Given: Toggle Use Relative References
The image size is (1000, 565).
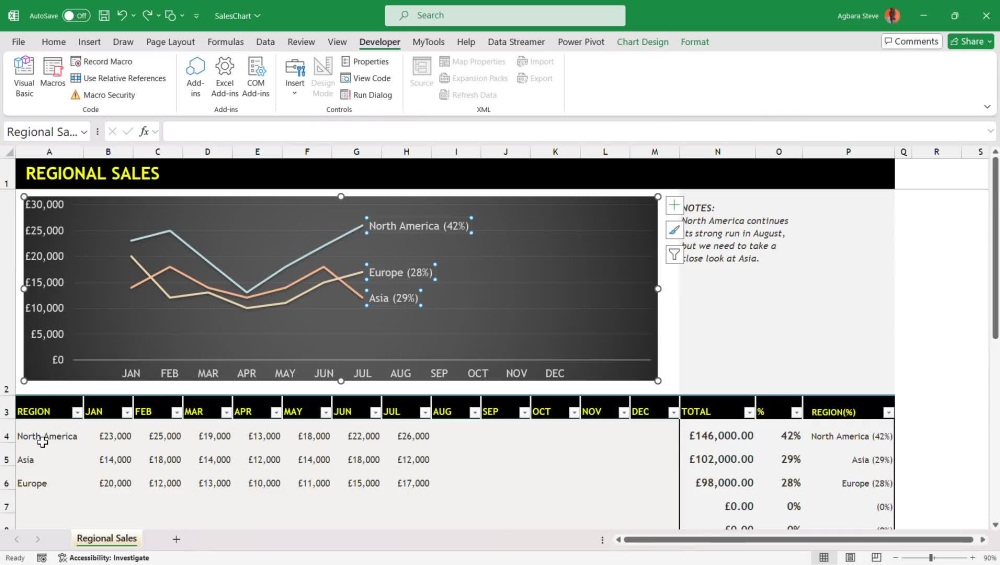Looking at the screenshot, I should (118, 78).
